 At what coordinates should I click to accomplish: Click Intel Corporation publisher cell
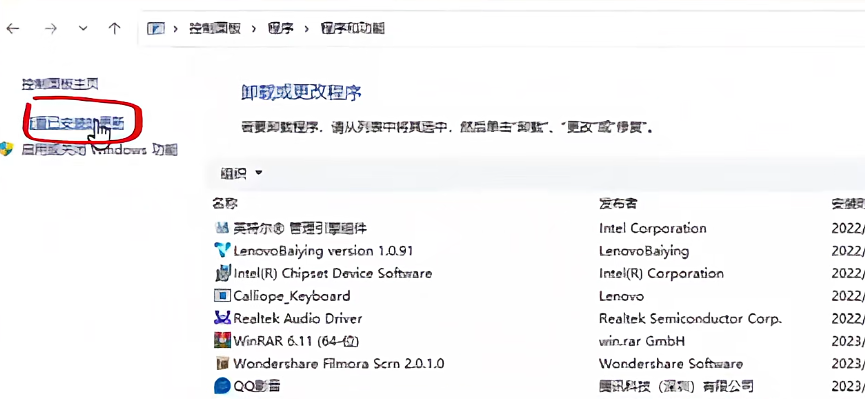point(653,228)
